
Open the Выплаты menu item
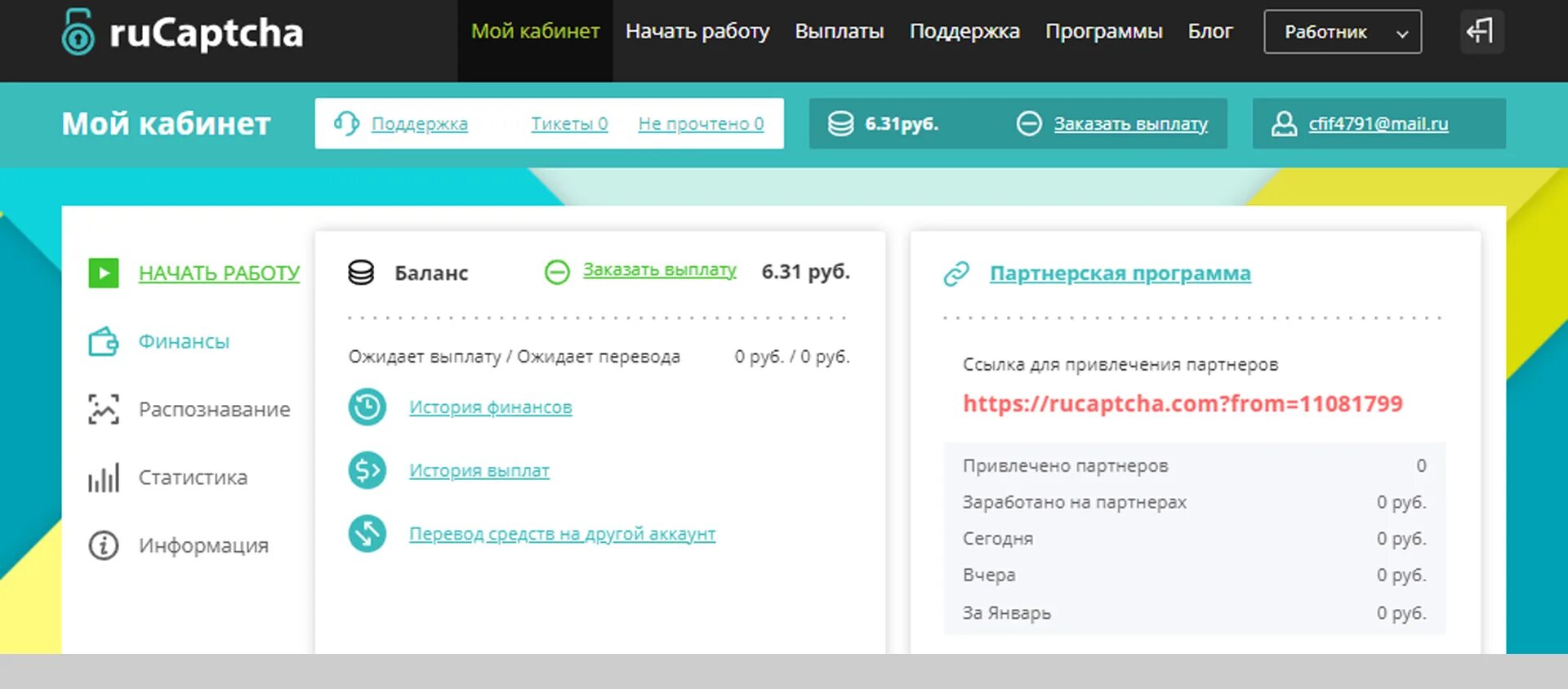840,31
